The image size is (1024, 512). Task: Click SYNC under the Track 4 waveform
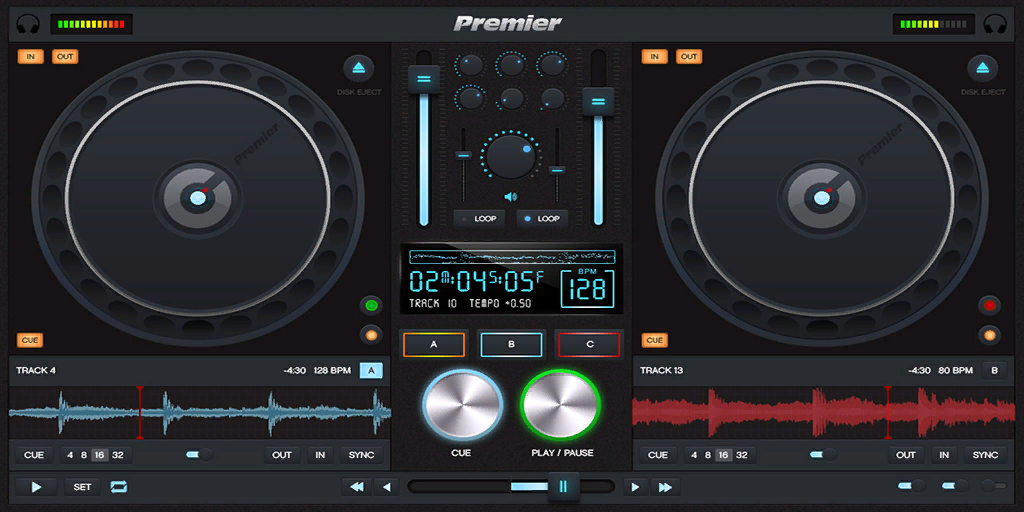click(362, 455)
